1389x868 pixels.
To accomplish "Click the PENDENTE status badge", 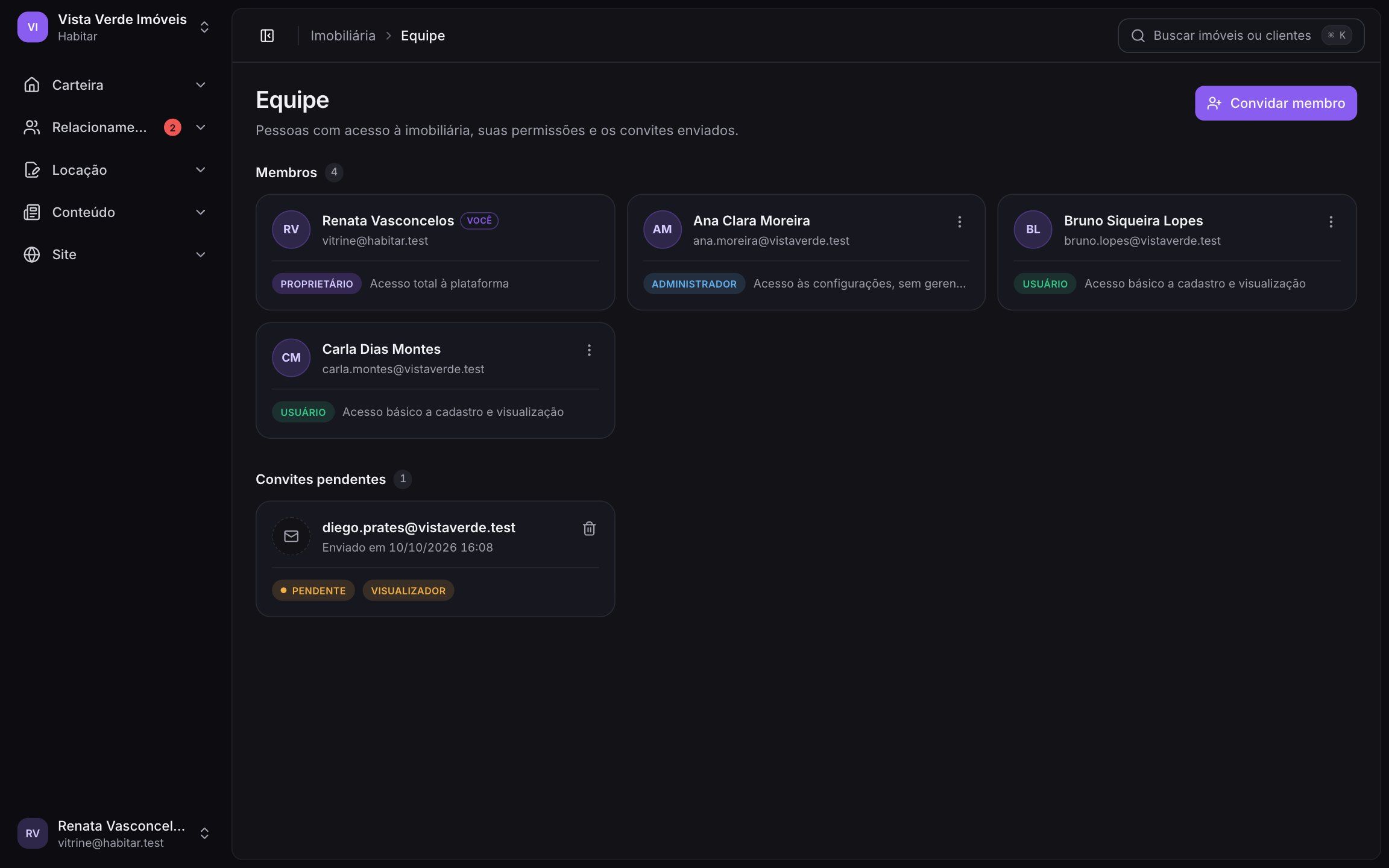I will [x=313, y=590].
